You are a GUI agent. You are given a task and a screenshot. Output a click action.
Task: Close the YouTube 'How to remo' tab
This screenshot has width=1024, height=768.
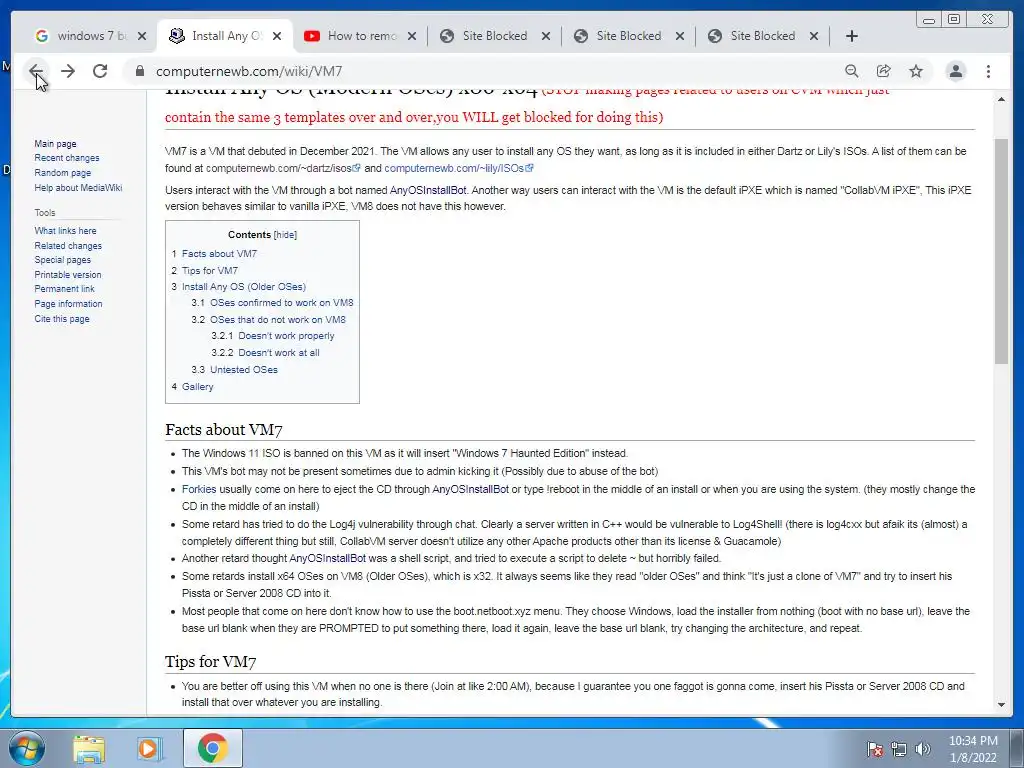(411, 36)
